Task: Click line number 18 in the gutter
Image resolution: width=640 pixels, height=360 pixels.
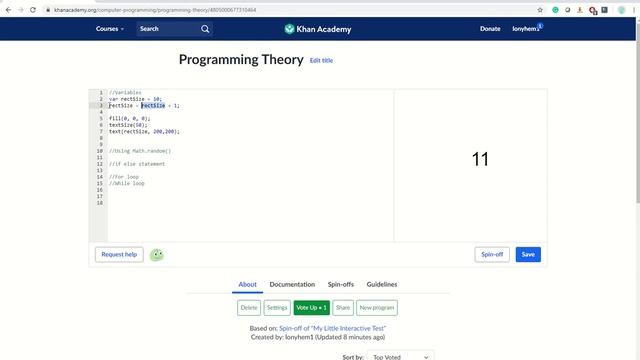Action: pos(100,203)
